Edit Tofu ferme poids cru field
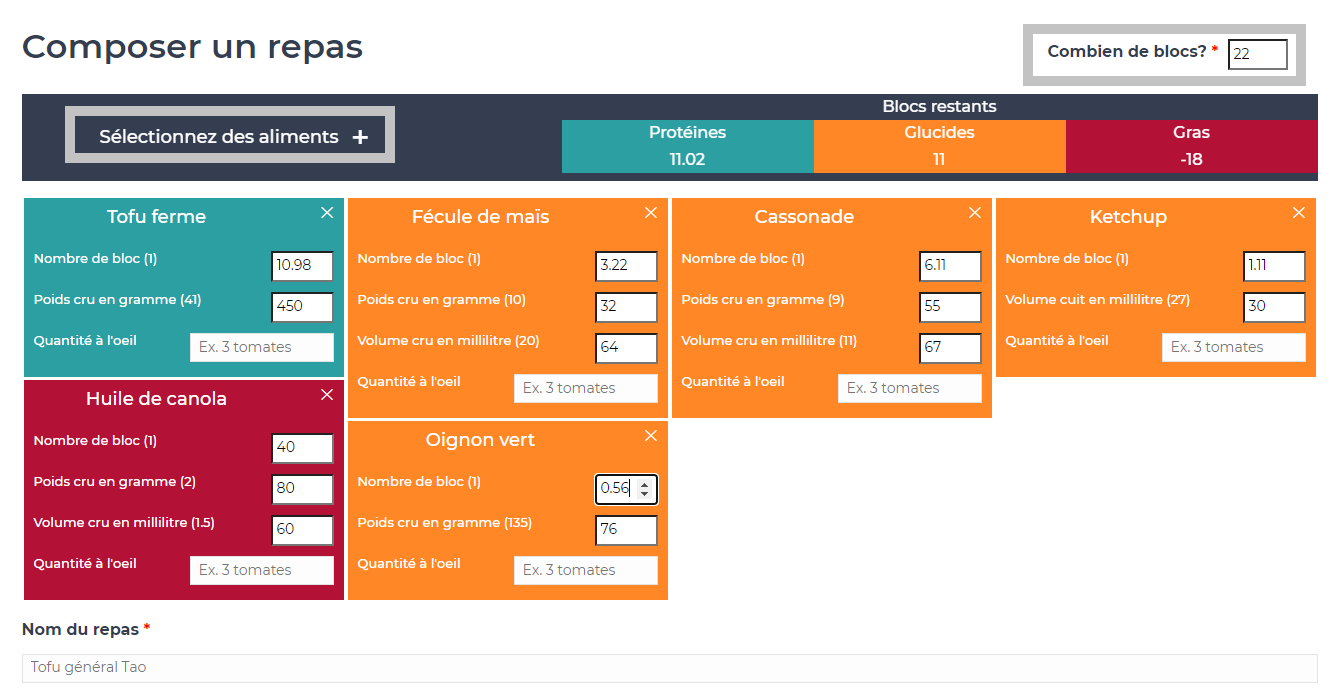This screenshot has height=697, width=1339. point(302,307)
